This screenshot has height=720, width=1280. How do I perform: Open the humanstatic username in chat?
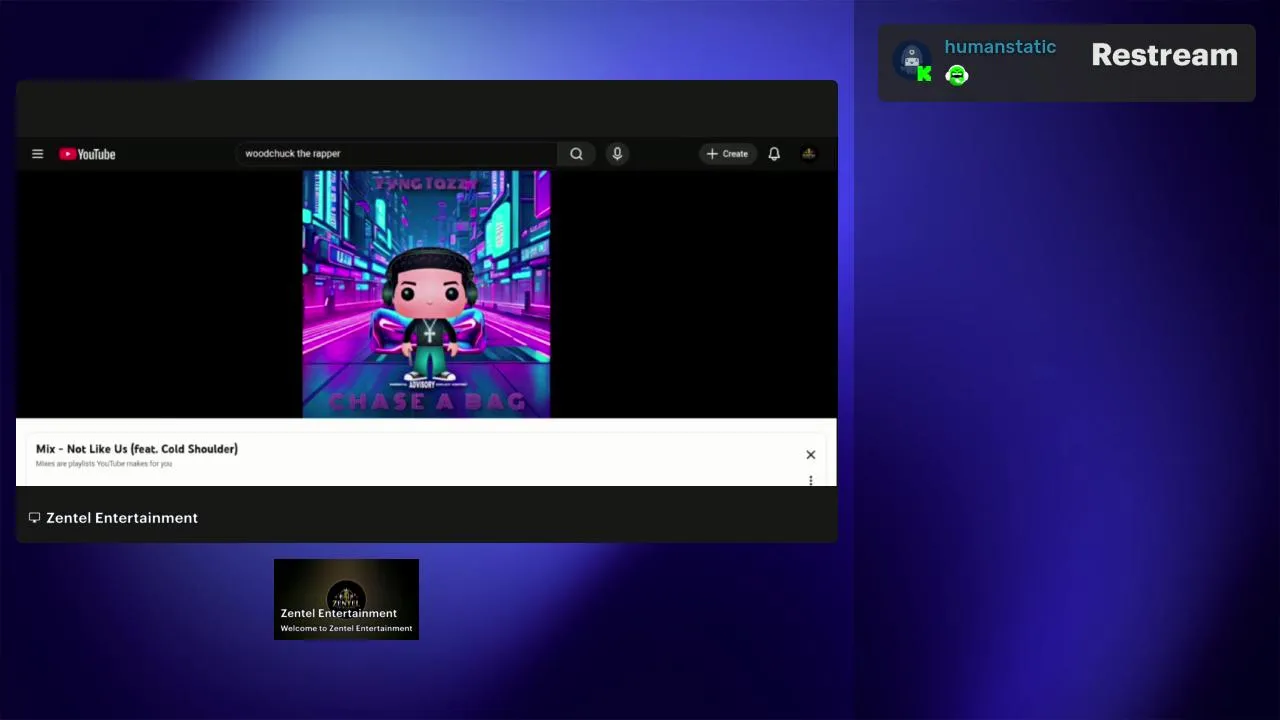(1000, 47)
